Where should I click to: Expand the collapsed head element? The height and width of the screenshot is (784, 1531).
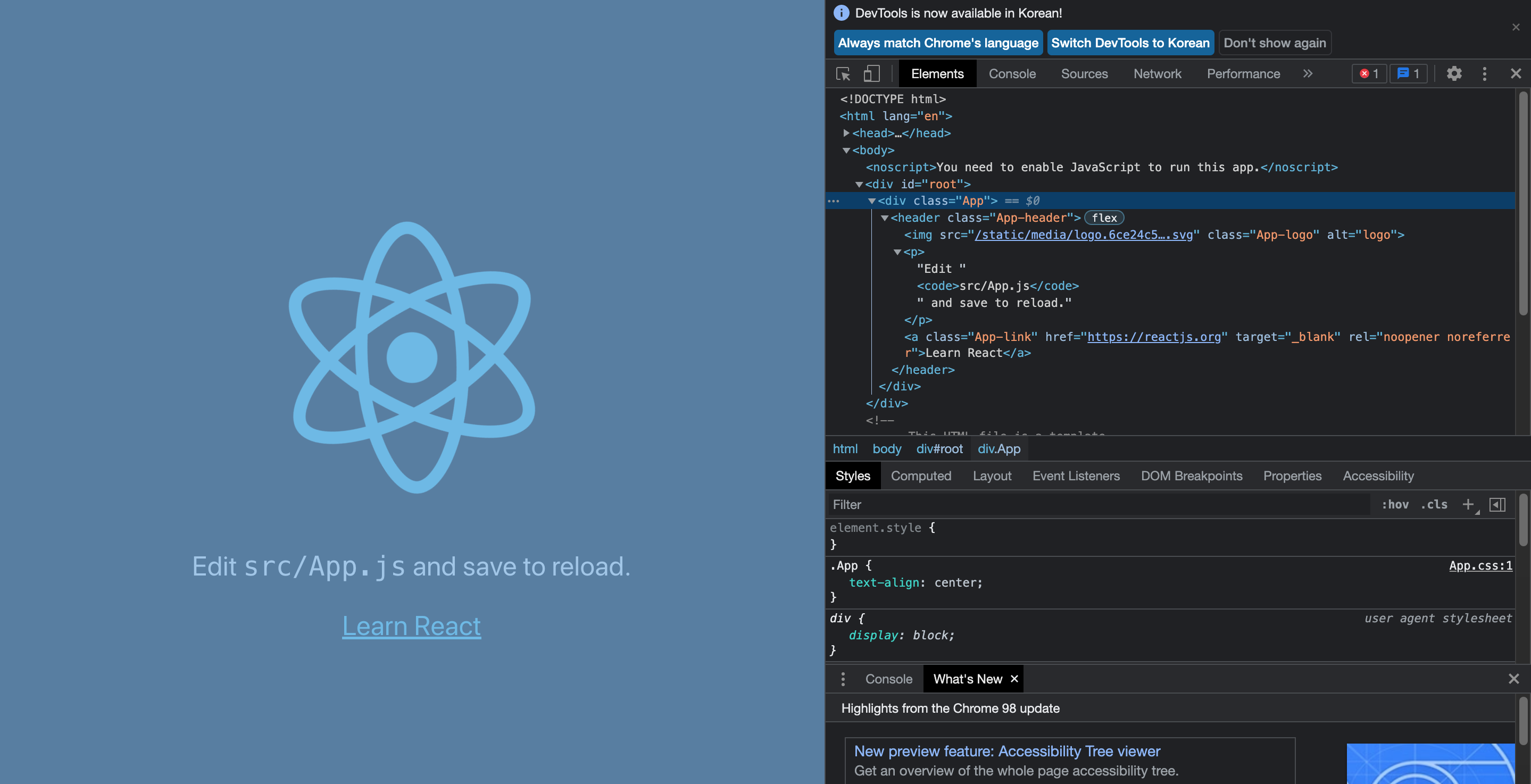(846, 133)
